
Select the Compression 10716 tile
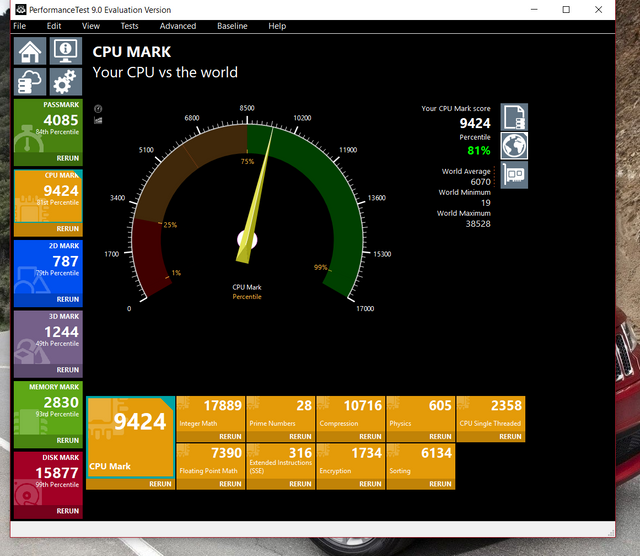coord(351,414)
